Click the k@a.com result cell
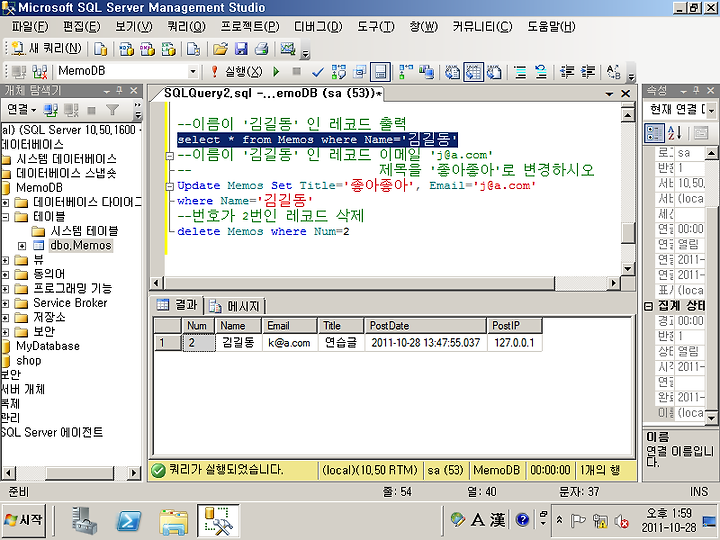 [289, 343]
